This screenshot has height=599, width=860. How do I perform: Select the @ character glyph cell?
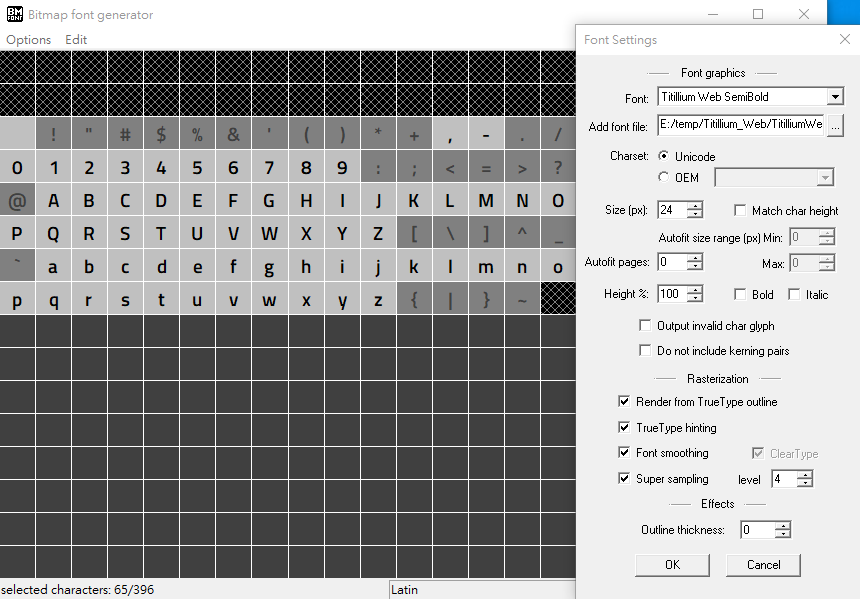click(18, 201)
